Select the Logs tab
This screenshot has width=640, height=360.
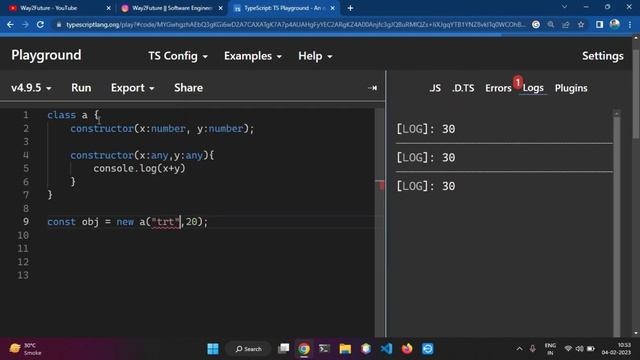tap(533, 88)
